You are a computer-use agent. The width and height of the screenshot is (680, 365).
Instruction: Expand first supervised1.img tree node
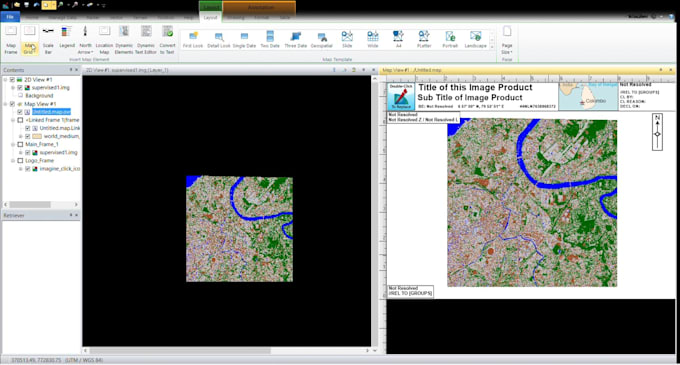13,88
